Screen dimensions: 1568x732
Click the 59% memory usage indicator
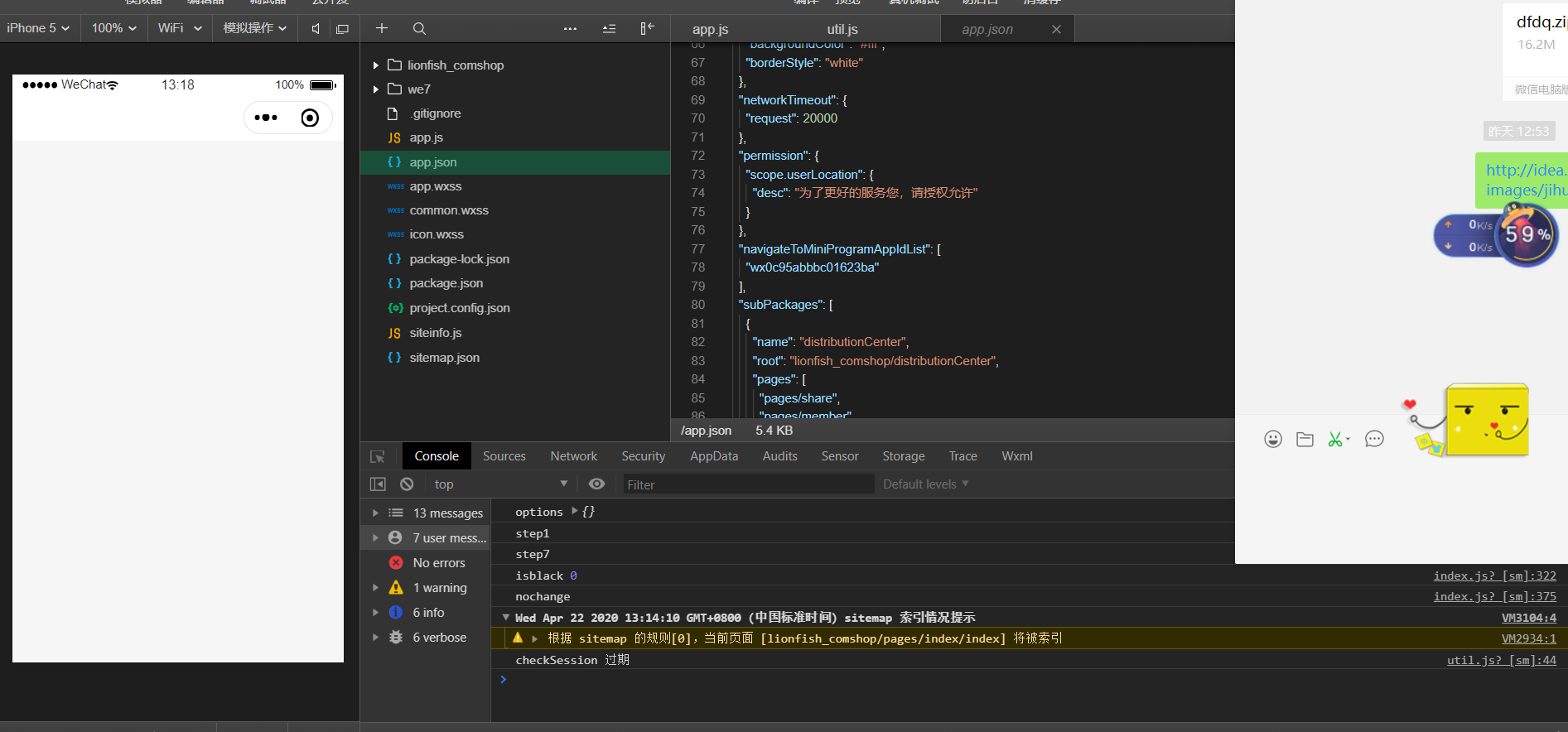click(1528, 235)
